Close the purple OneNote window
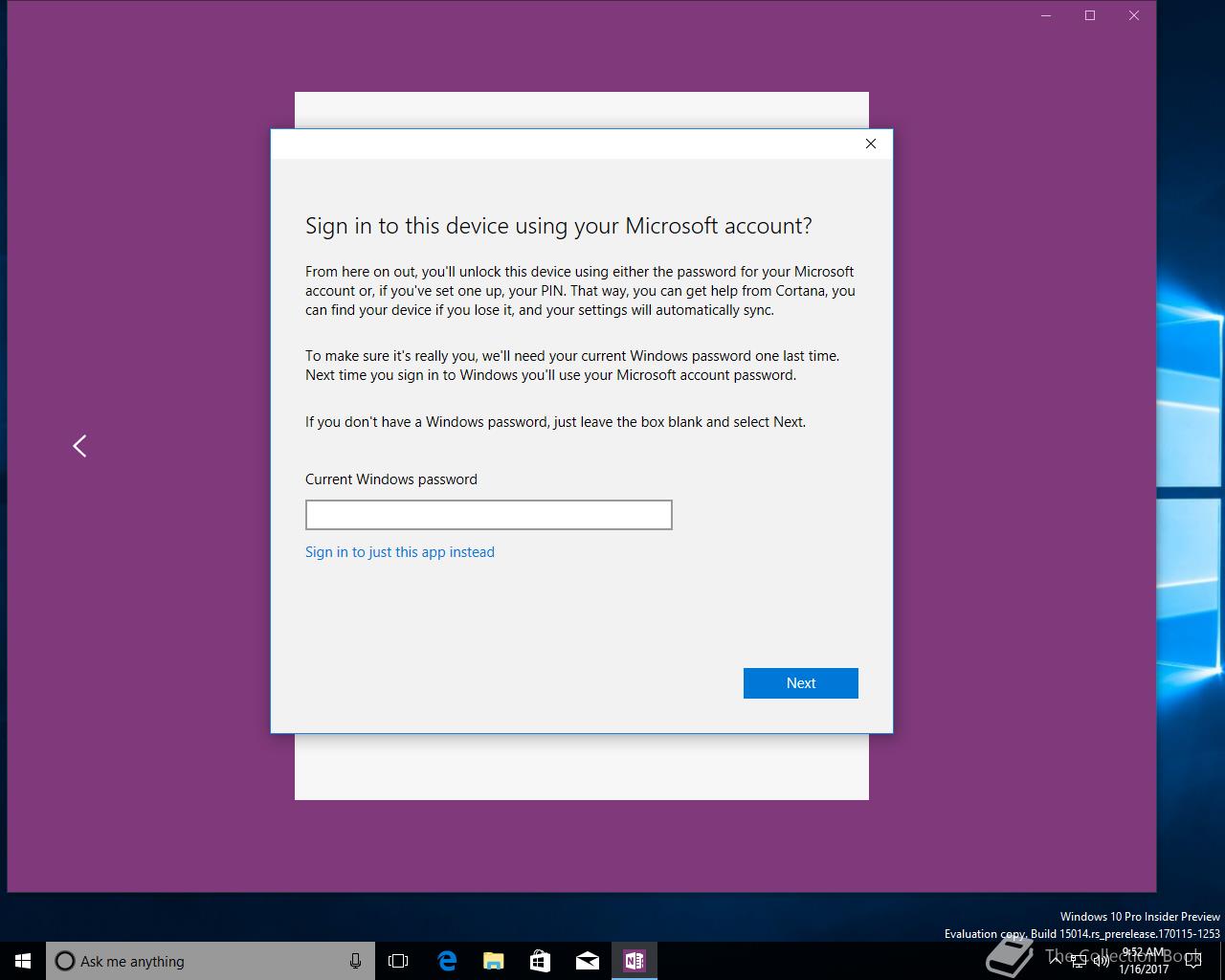 tap(1134, 15)
